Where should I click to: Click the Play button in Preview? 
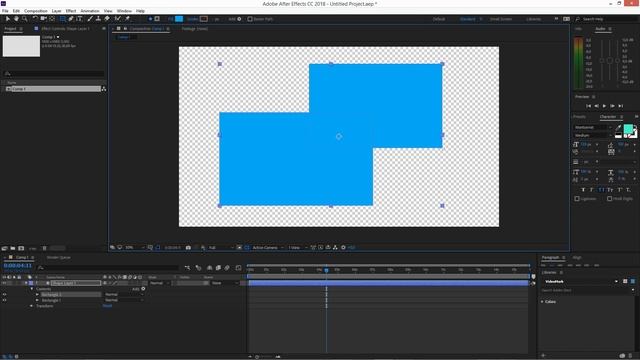pos(604,106)
